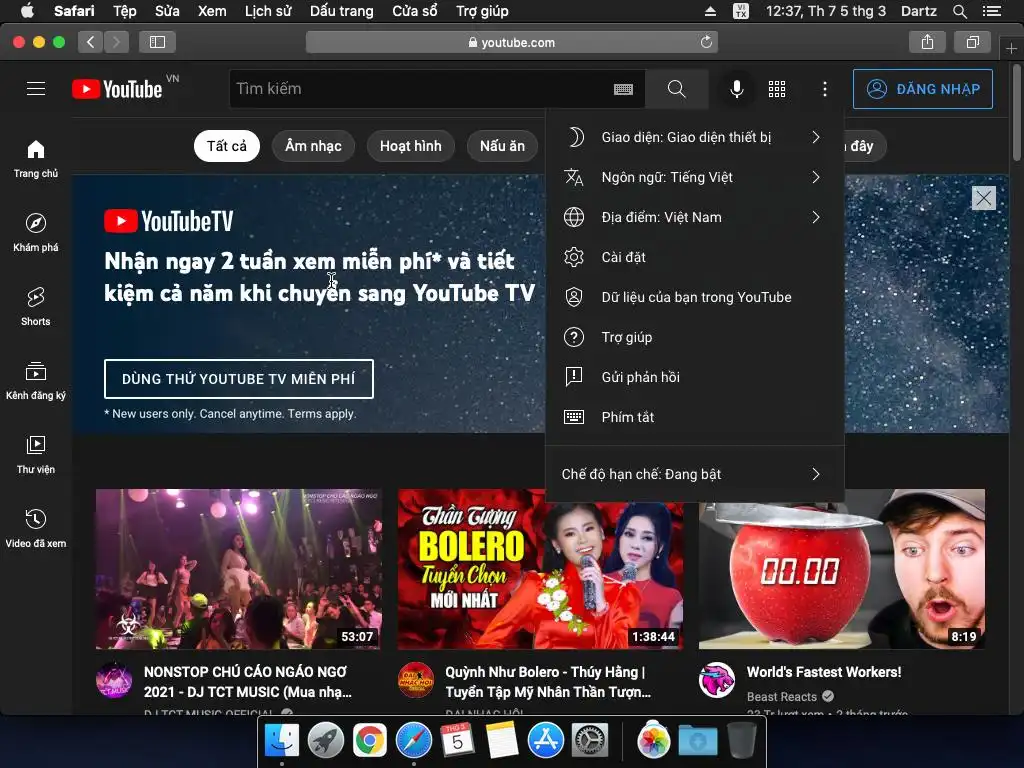Open Launchpad from the Dock
The image size is (1024, 768).
325,741
